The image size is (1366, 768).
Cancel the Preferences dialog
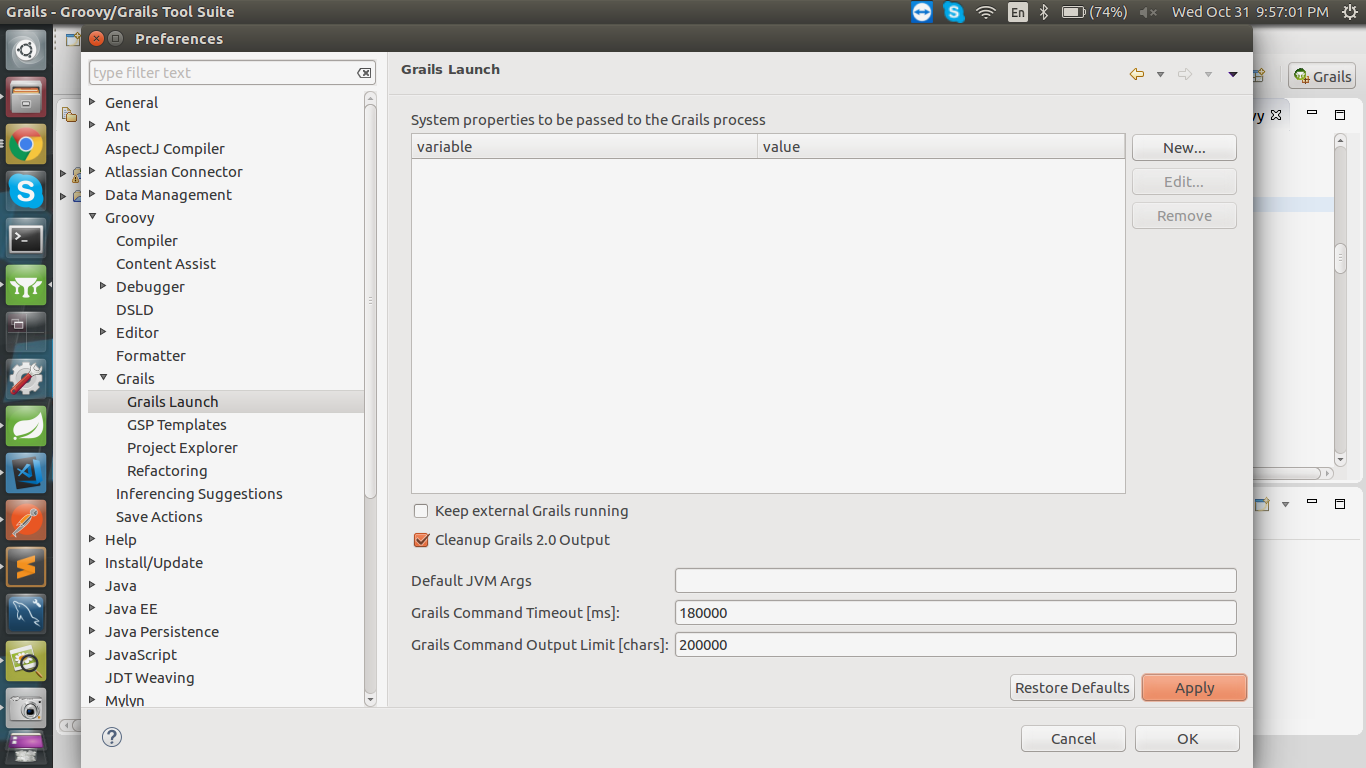(x=1073, y=739)
